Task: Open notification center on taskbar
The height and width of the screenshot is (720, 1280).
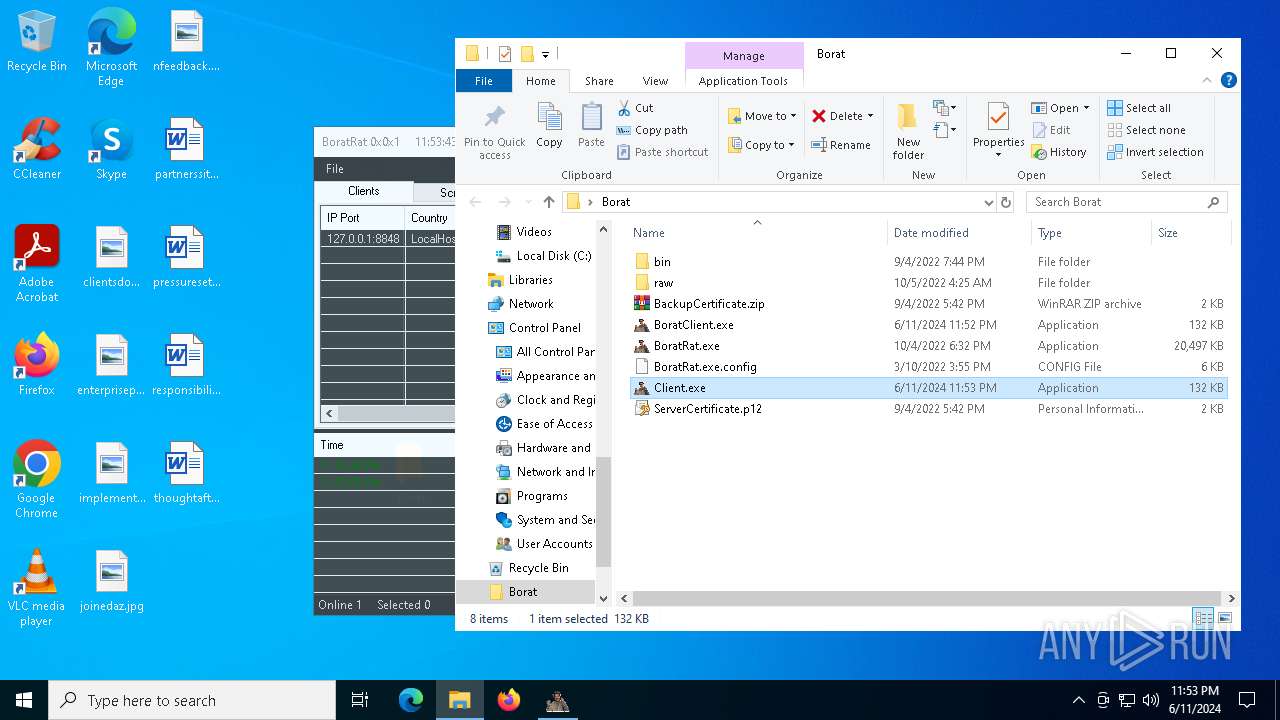Action: point(1247,700)
